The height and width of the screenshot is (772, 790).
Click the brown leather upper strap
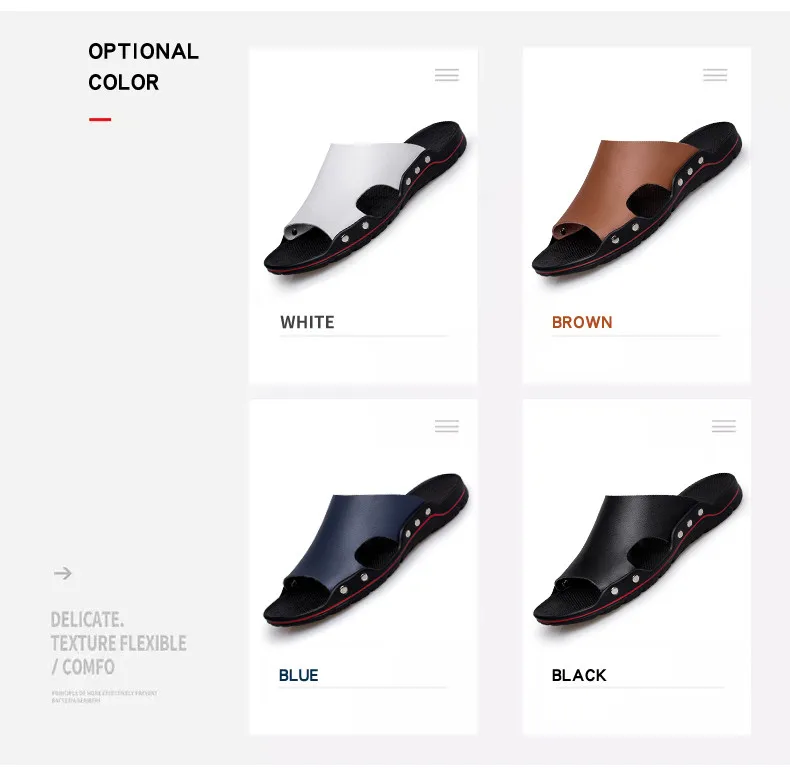pyautogui.click(x=625, y=184)
